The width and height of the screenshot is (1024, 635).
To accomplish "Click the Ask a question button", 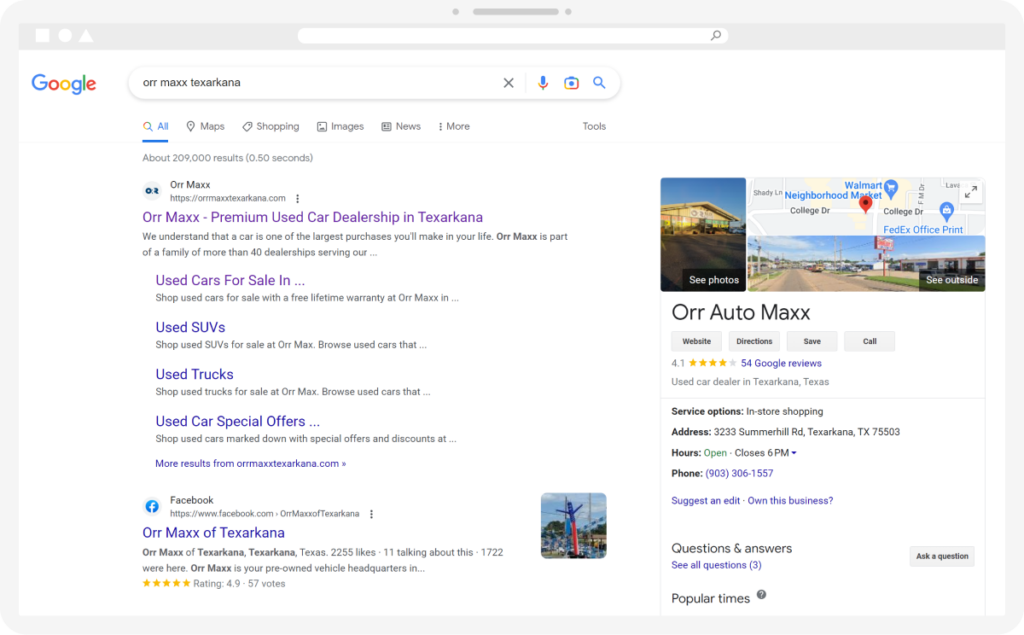I will [x=942, y=557].
